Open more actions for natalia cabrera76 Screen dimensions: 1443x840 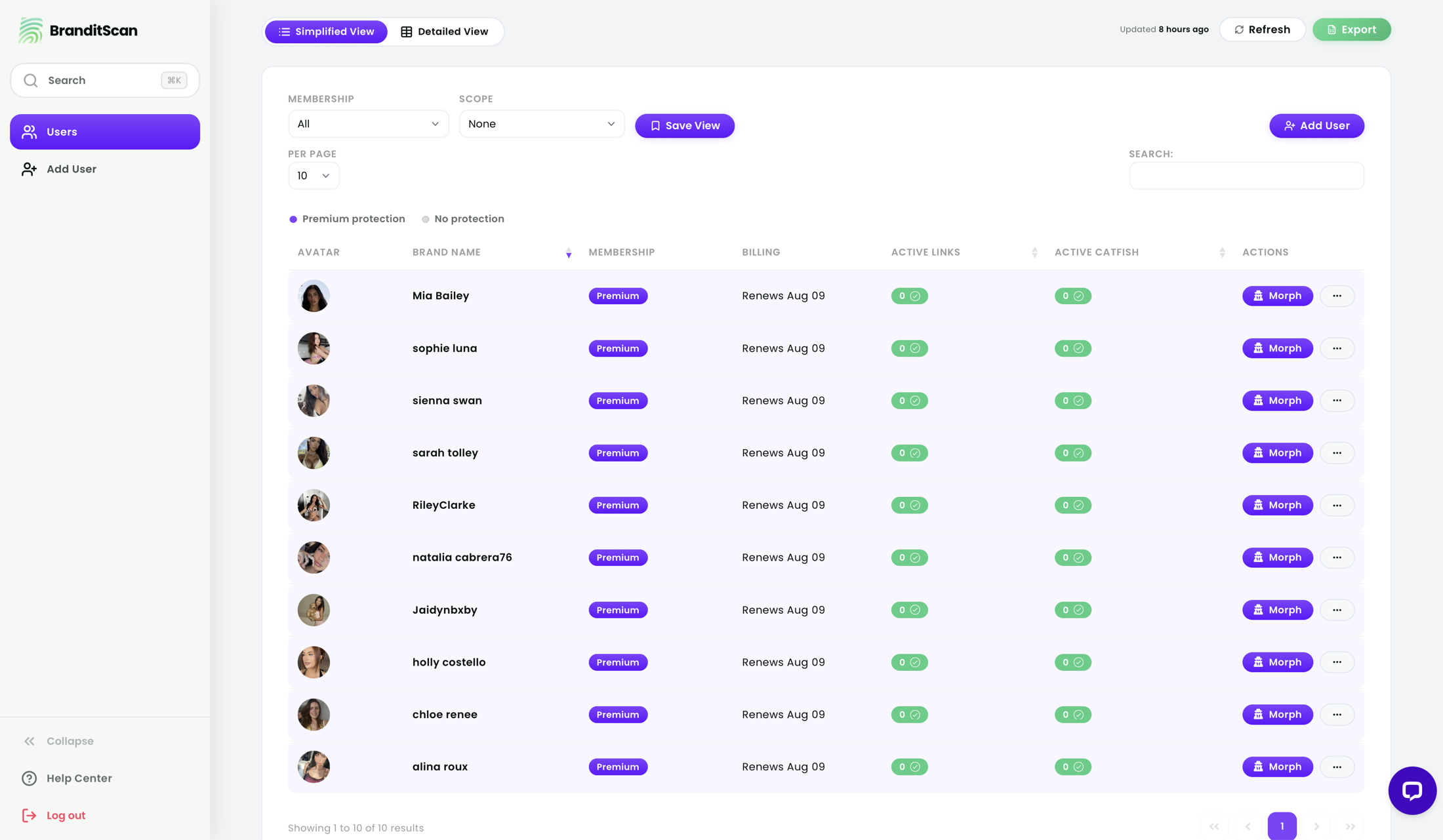[1337, 557]
